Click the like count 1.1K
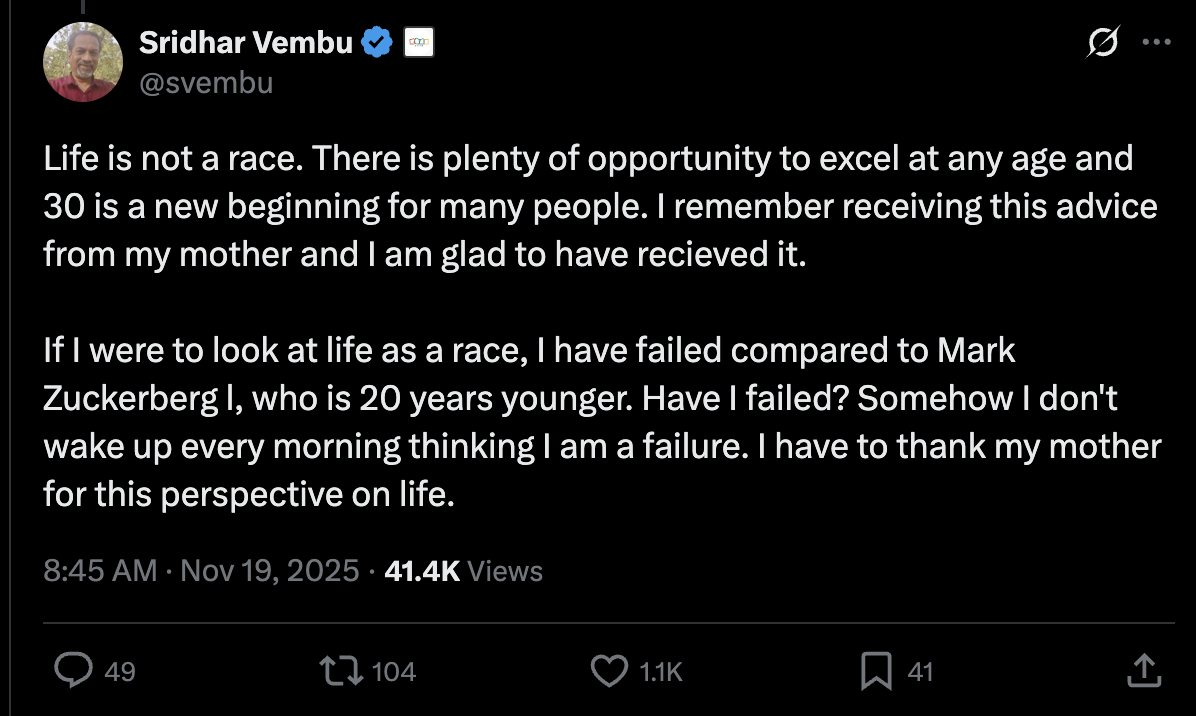1196x716 pixels. [660, 672]
